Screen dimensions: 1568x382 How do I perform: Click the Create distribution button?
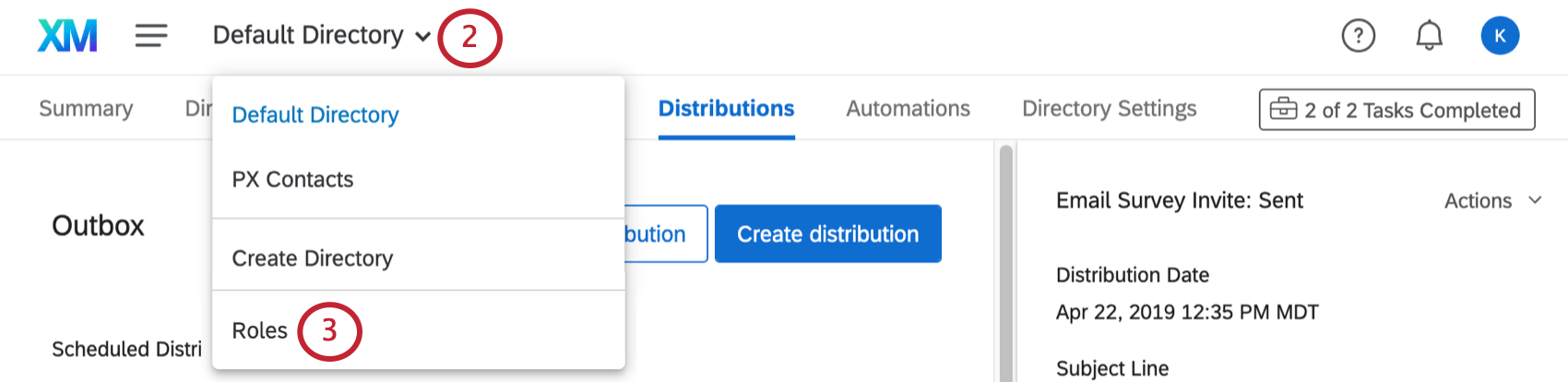[x=827, y=233]
